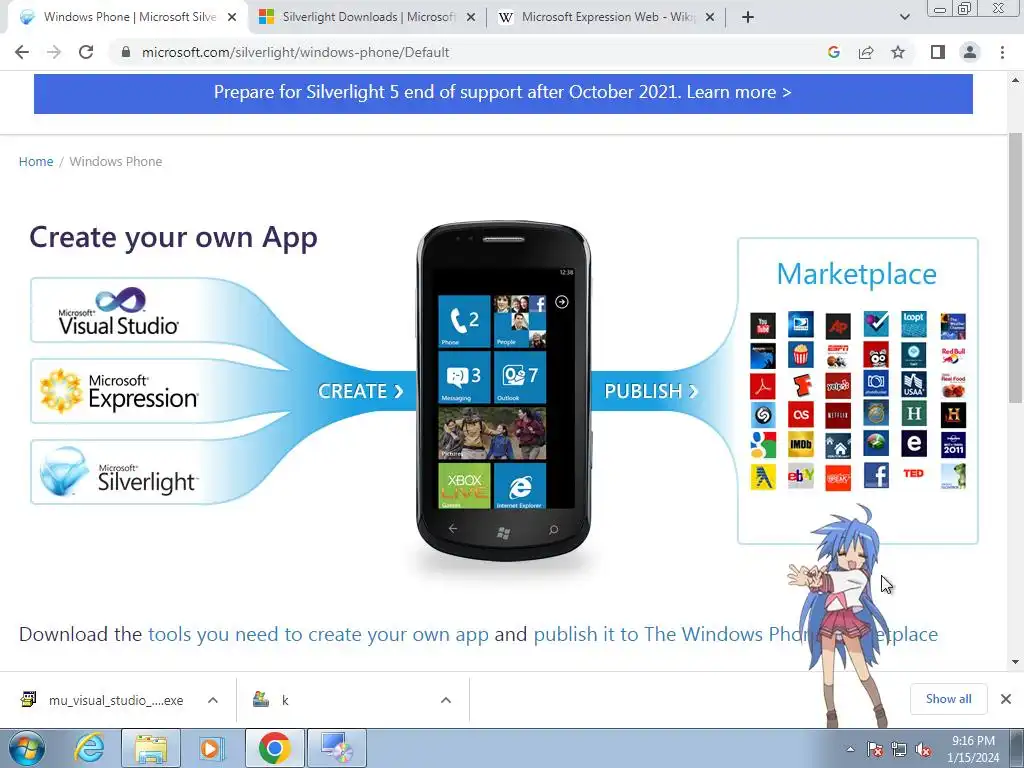
Task: Show all downloads
Action: coord(948,699)
